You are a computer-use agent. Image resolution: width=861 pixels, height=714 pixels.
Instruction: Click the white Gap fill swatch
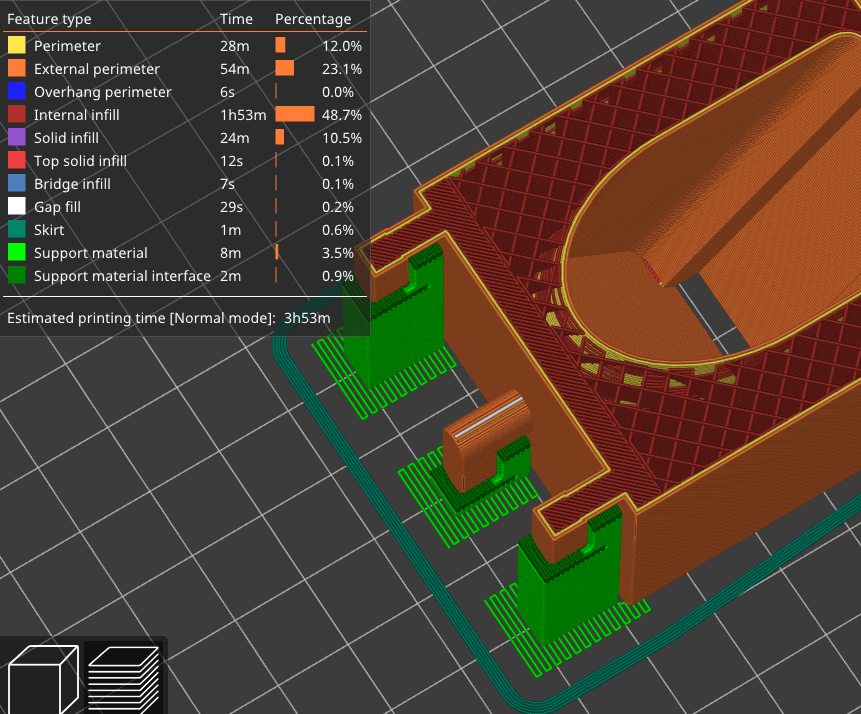[x=16, y=207]
